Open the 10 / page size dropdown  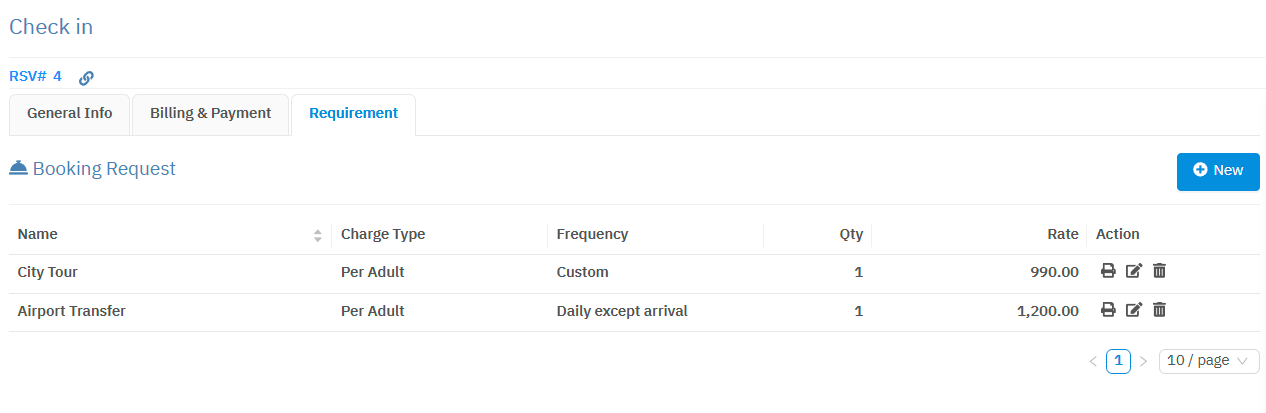coord(1208,361)
